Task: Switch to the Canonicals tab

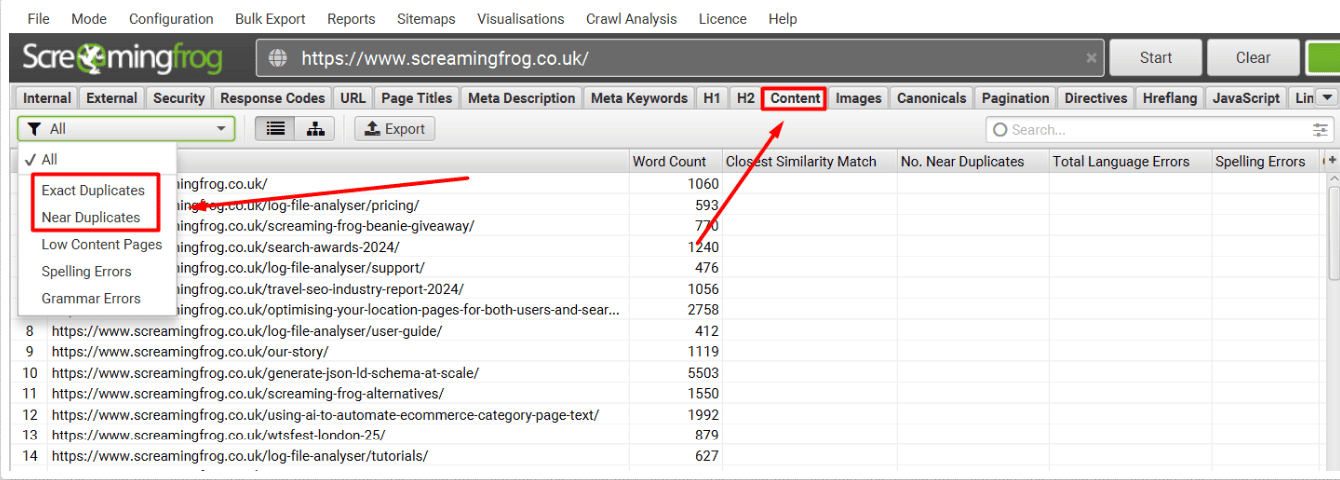Action: (931, 98)
